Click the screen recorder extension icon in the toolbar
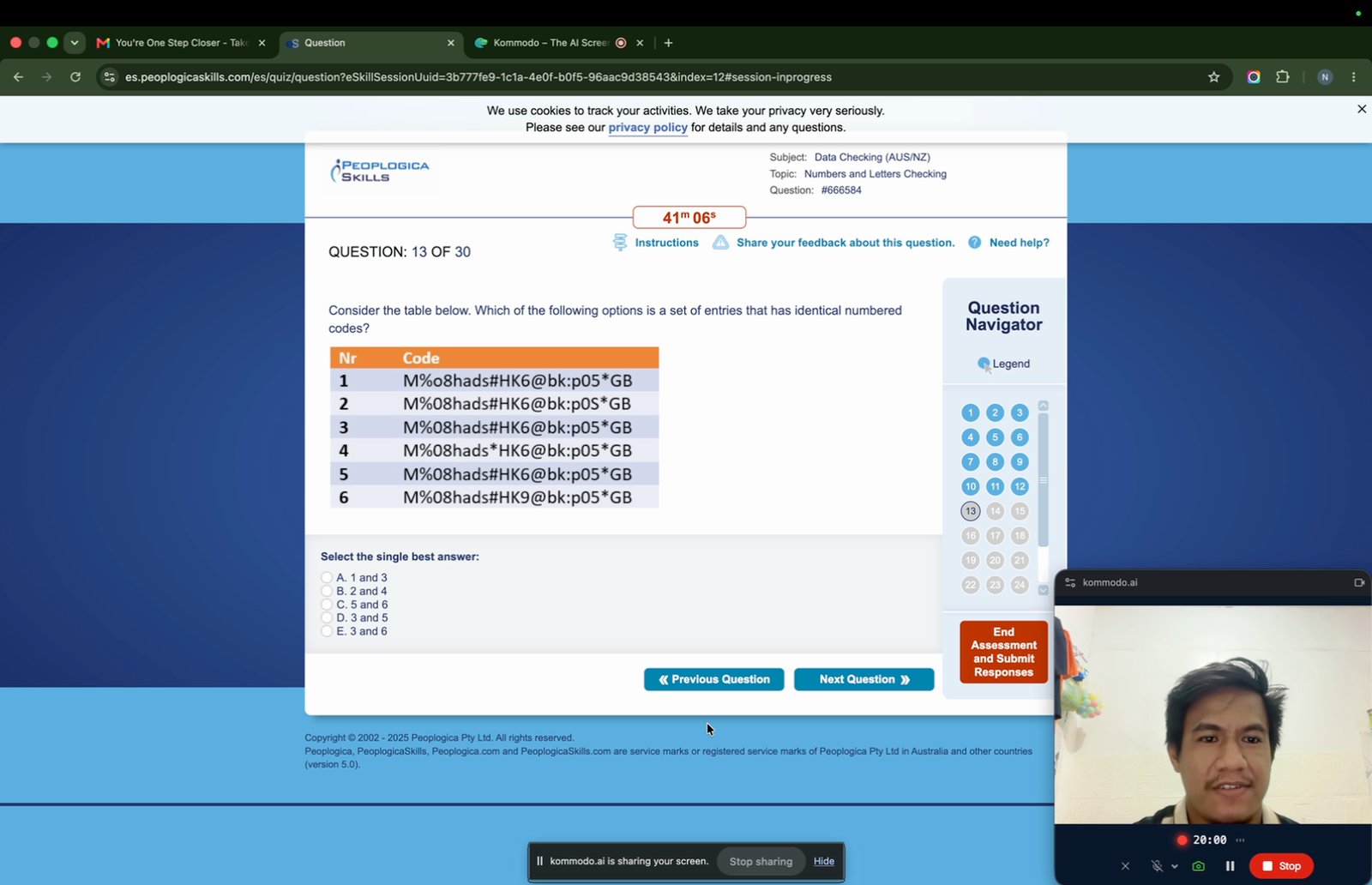 pyautogui.click(x=1254, y=77)
